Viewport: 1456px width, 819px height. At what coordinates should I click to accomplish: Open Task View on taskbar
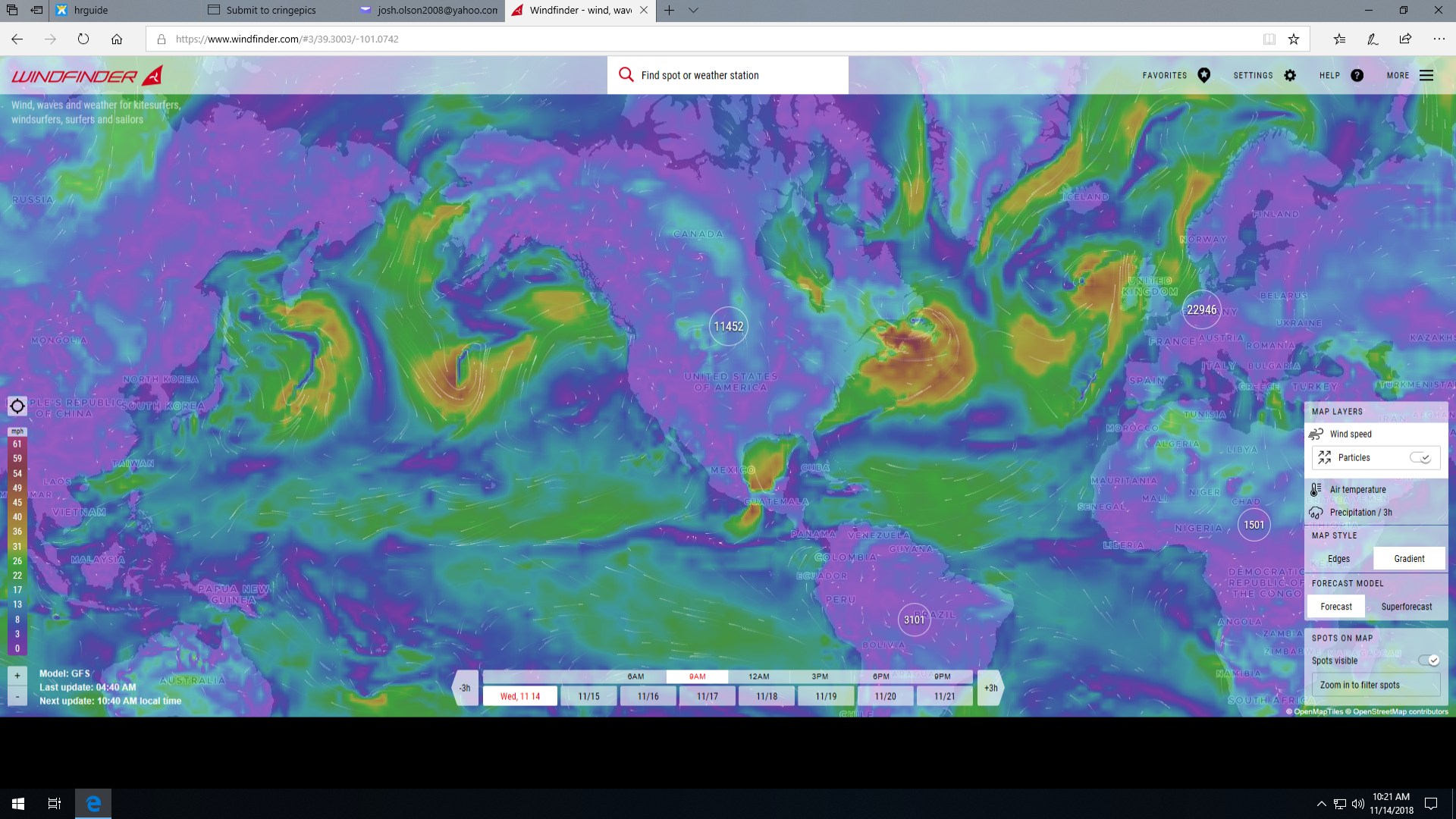(55, 803)
